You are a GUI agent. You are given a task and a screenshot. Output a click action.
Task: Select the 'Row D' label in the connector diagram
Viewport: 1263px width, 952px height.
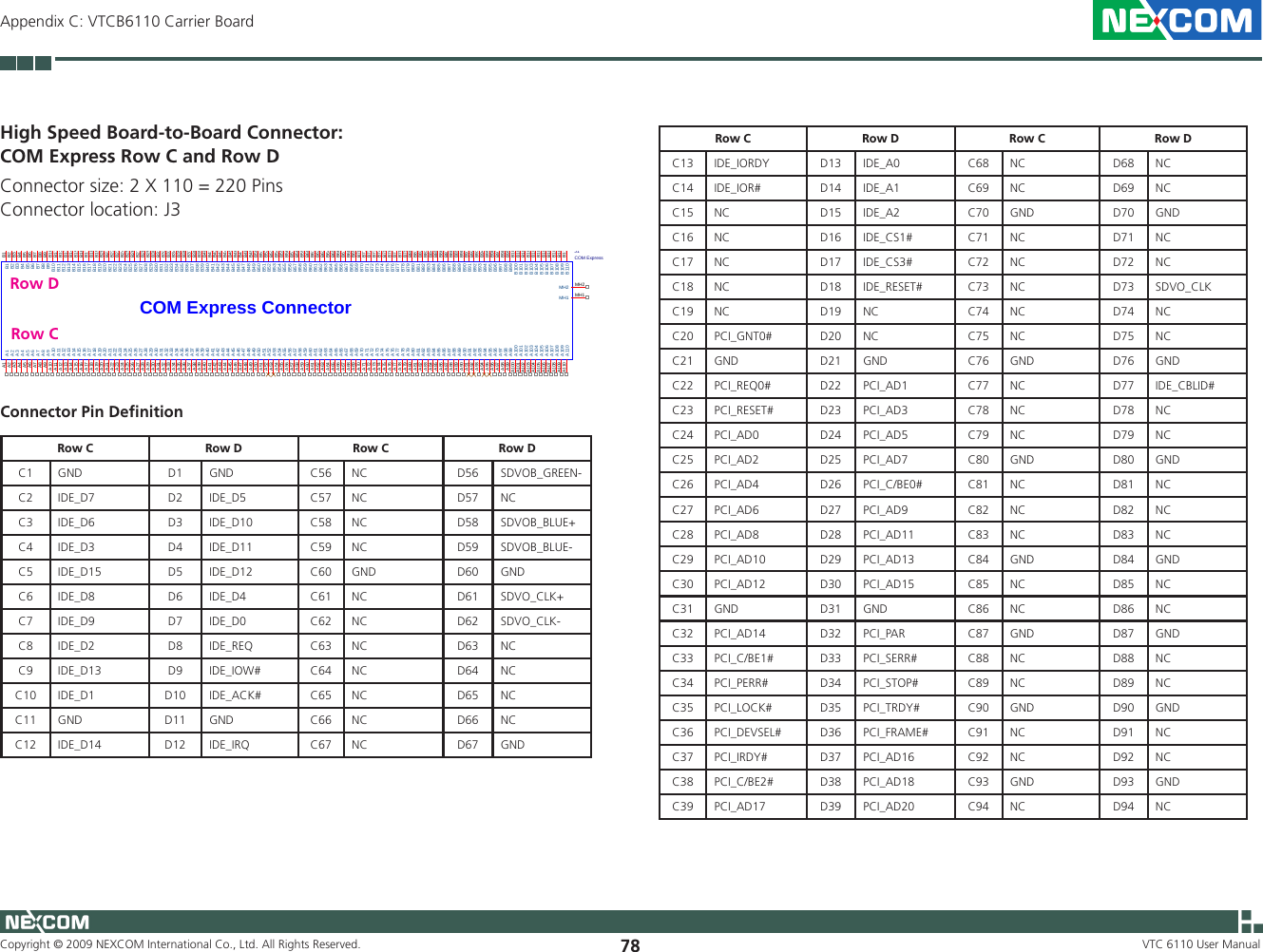point(34,283)
